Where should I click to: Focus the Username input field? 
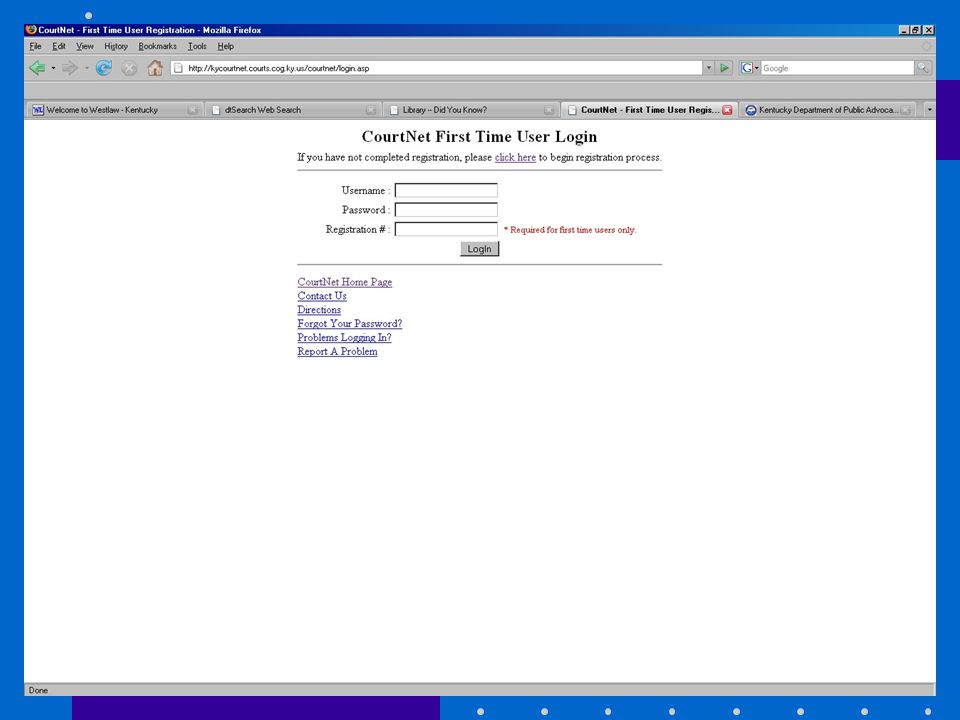point(446,190)
